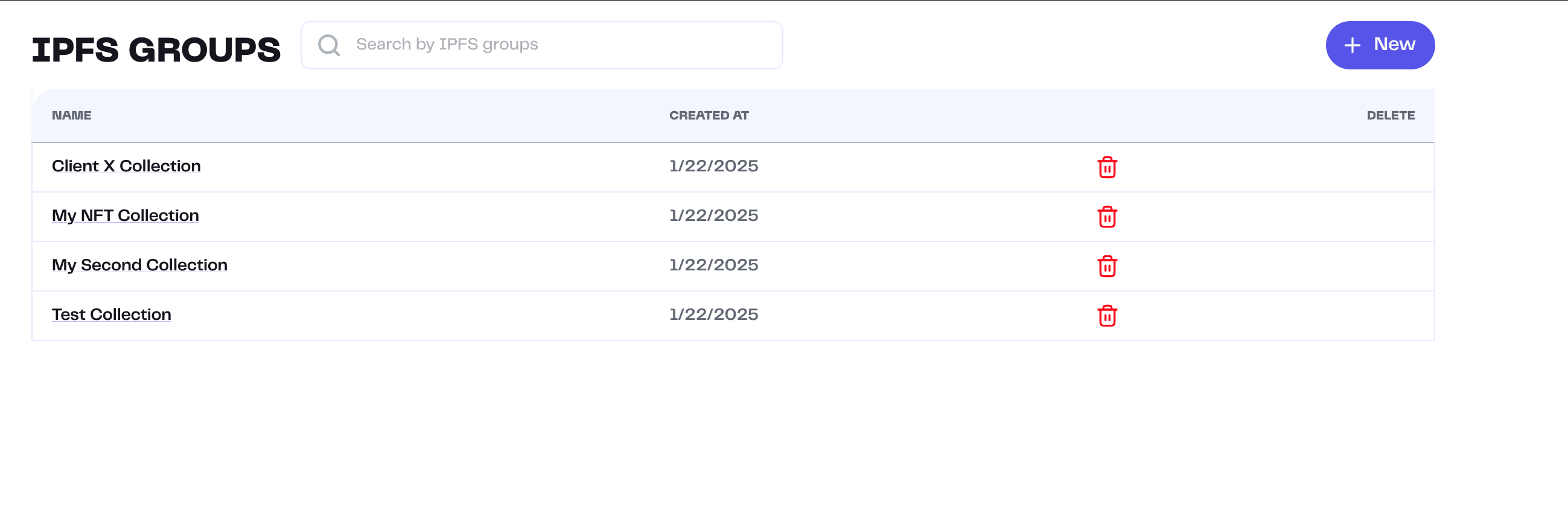Open the My Second Collection group
The height and width of the screenshot is (507, 1568).
pyautogui.click(x=139, y=265)
